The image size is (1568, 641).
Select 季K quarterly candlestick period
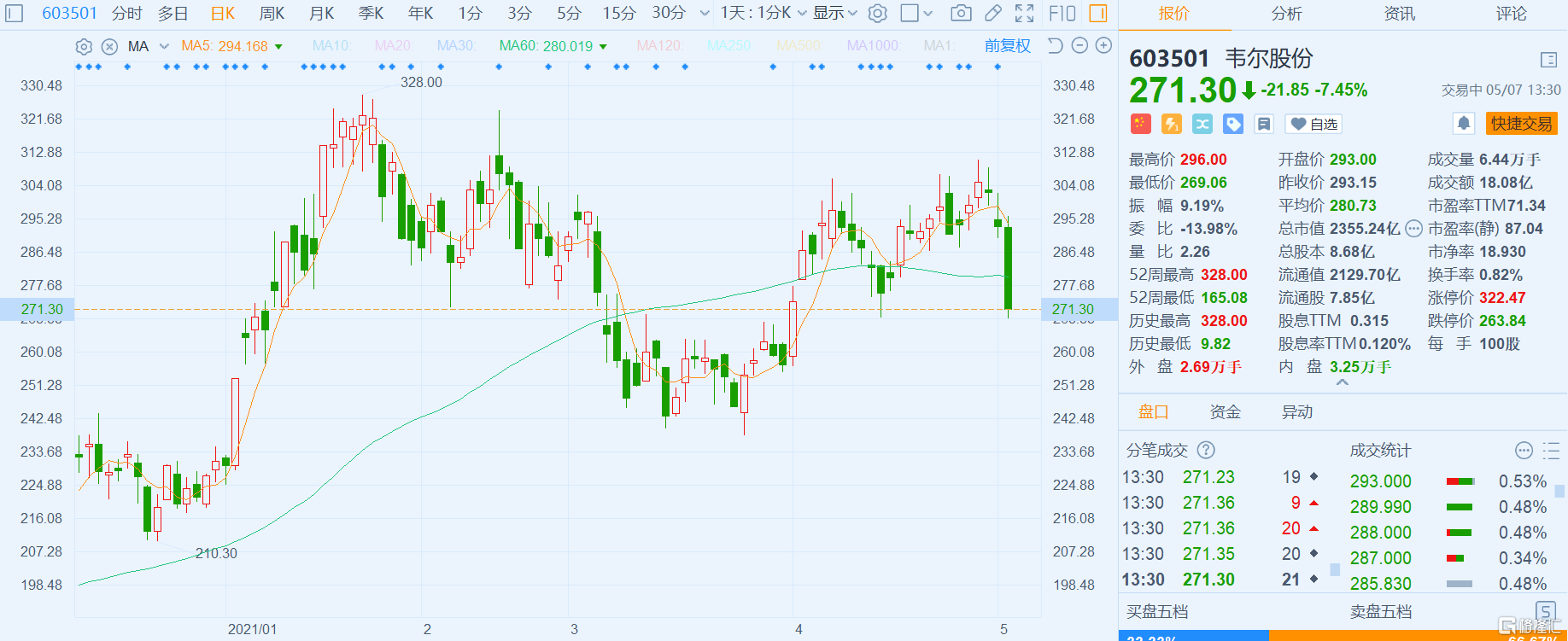pyautogui.click(x=371, y=13)
